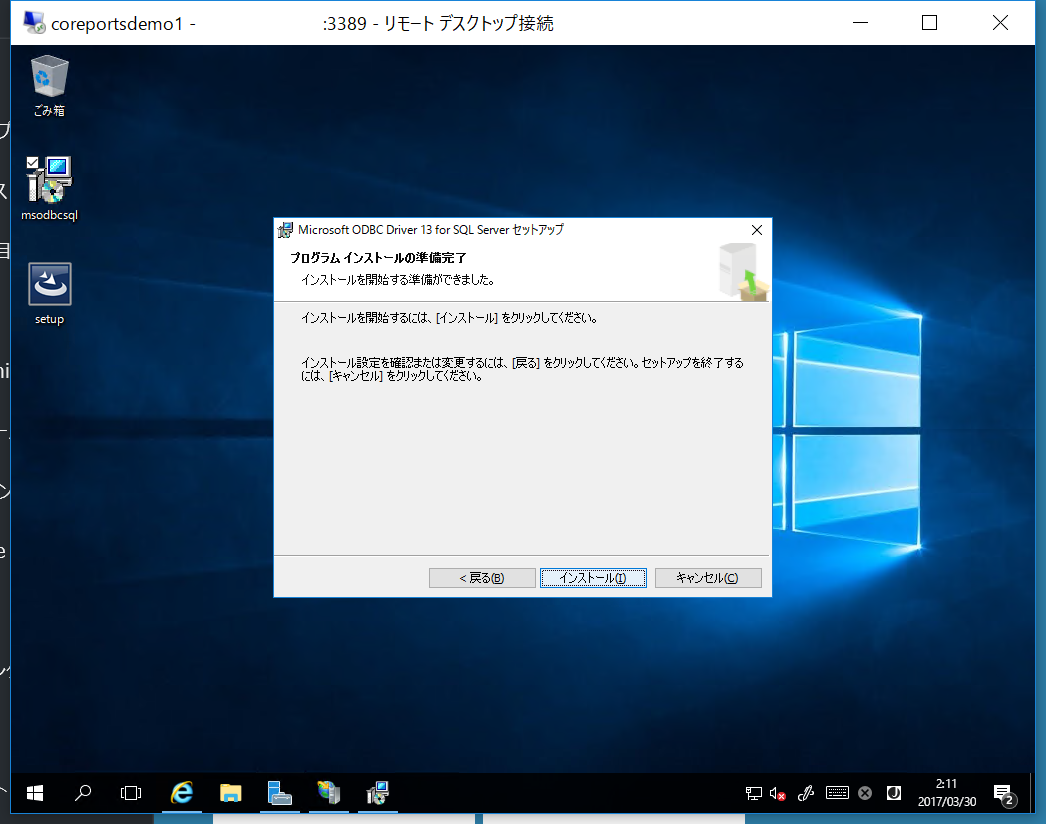Screen dimensions: 1046x824
Task: Select the ごみ箱 recycle bin desktop icon
Action: click(x=49, y=86)
